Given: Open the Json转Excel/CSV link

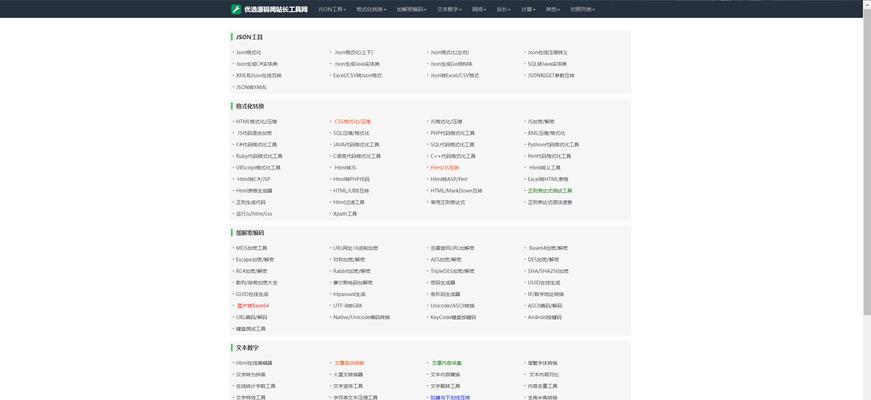Looking at the screenshot, I should (x=454, y=76).
